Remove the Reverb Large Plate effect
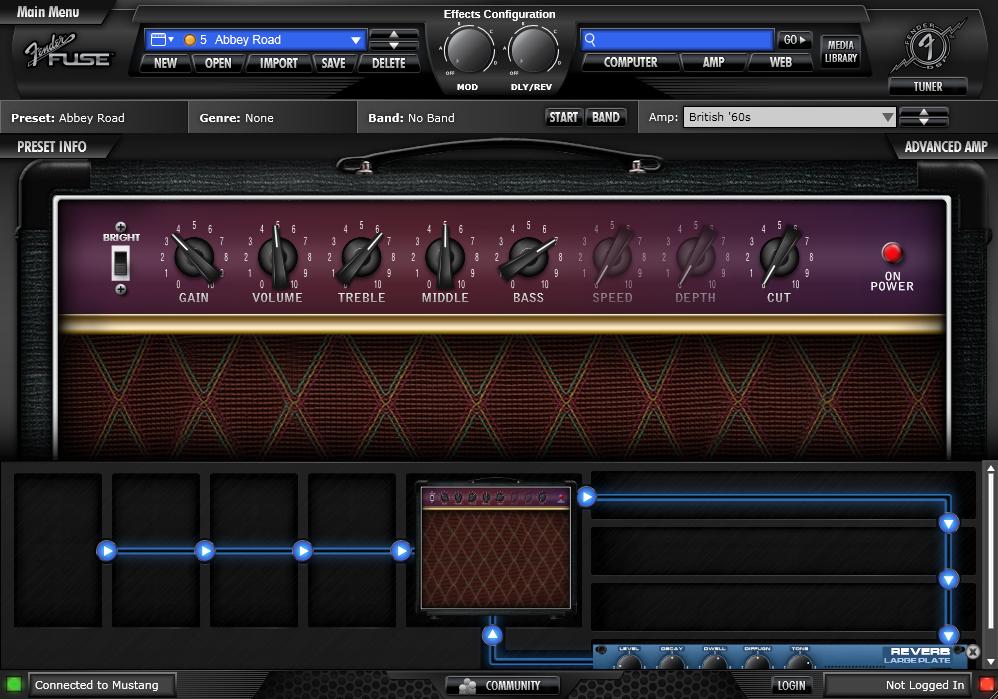 click(x=973, y=652)
